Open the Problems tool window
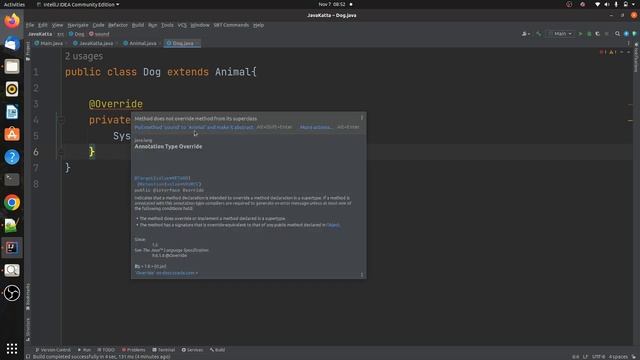The width and height of the screenshot is (640, 360). point(133,350)
